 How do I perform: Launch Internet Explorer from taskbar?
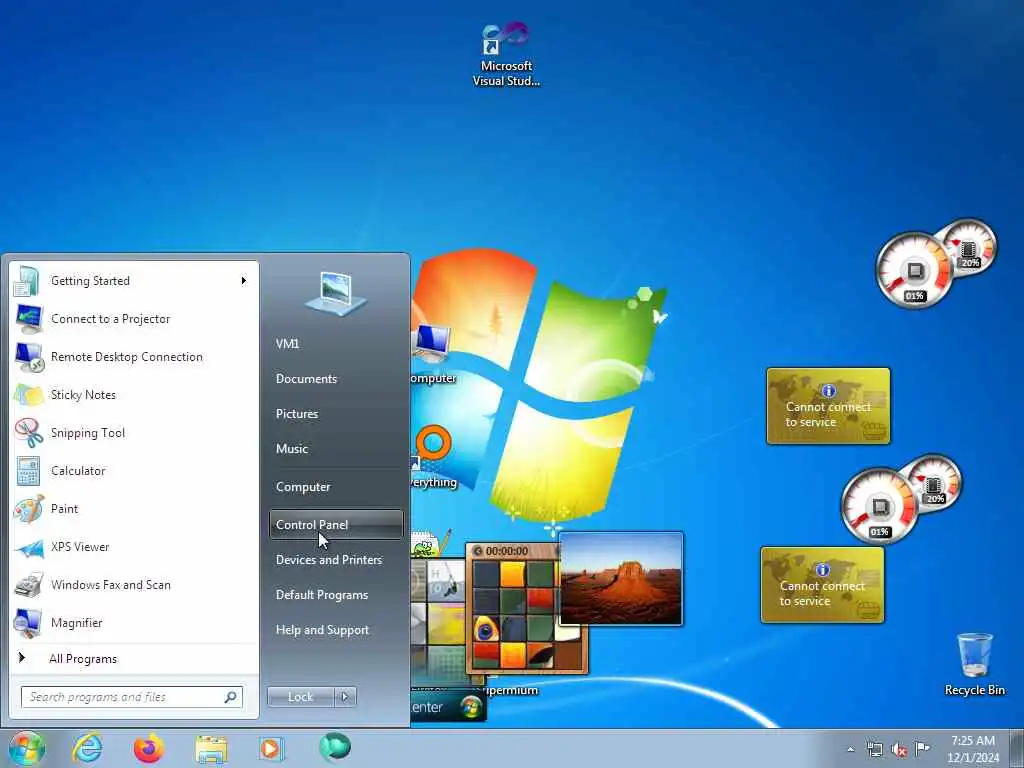(x=88, y=748)
